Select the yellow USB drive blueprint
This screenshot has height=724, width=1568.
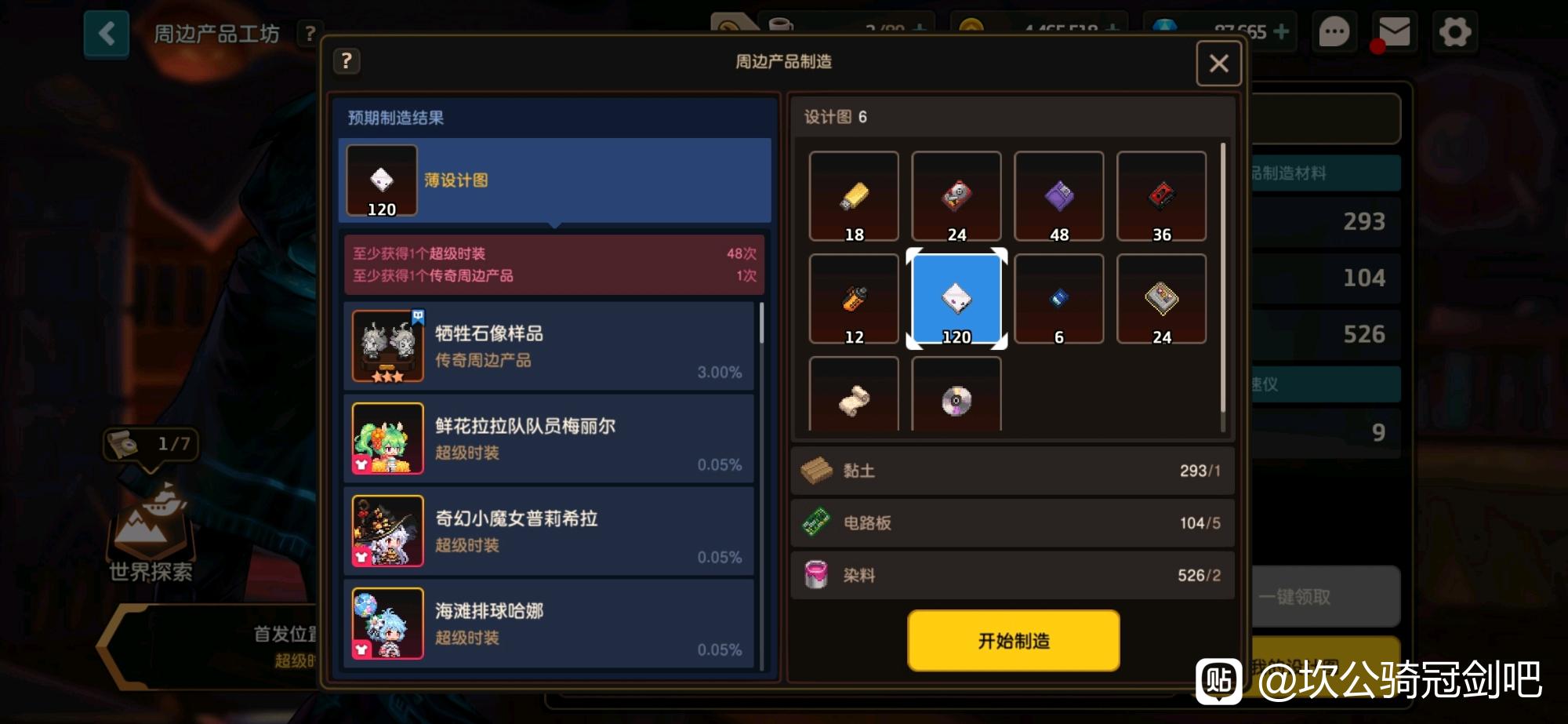pyautogui.click(x=854, y=196)
